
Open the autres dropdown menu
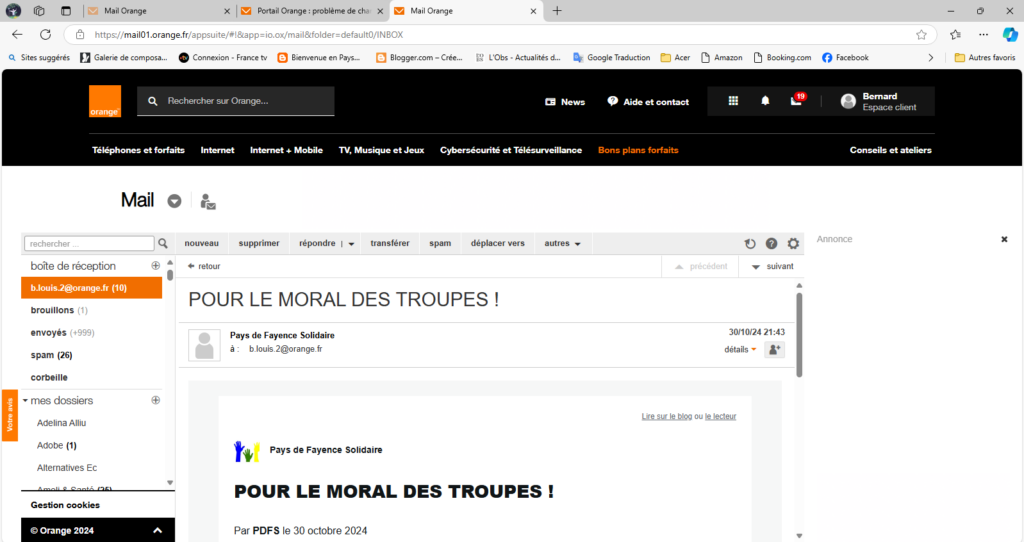(562, 243)
